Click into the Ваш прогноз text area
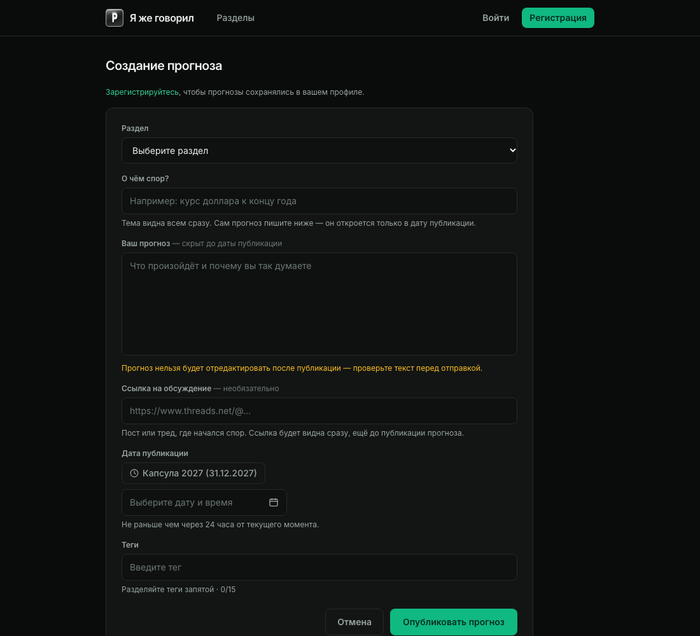Image resolution: width=700 pixels, height=636 pixels. (319, 304)
